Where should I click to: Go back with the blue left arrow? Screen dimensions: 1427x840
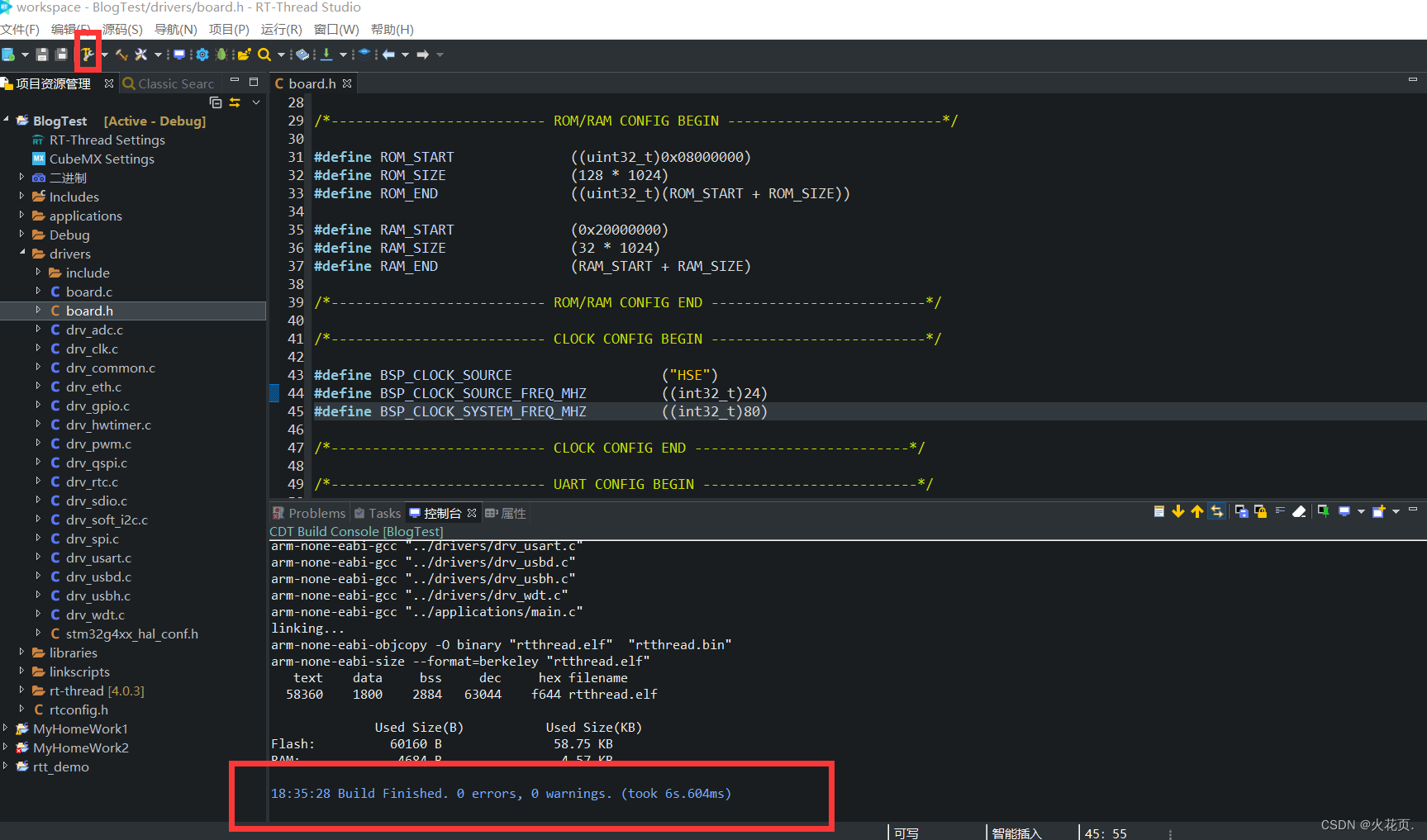[388, 55]
